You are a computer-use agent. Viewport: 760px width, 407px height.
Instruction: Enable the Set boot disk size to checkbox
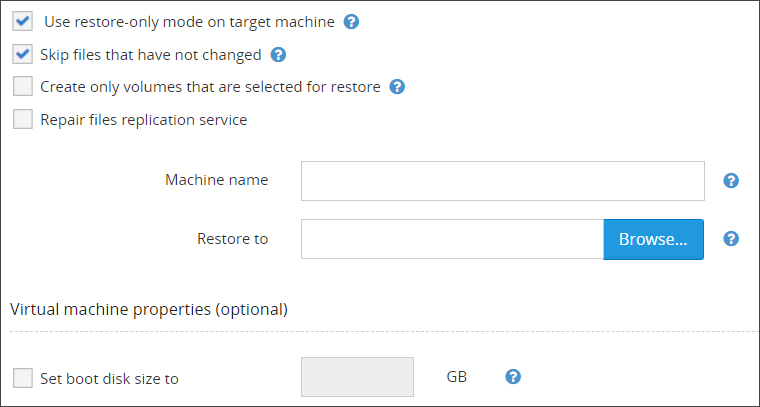23,378
